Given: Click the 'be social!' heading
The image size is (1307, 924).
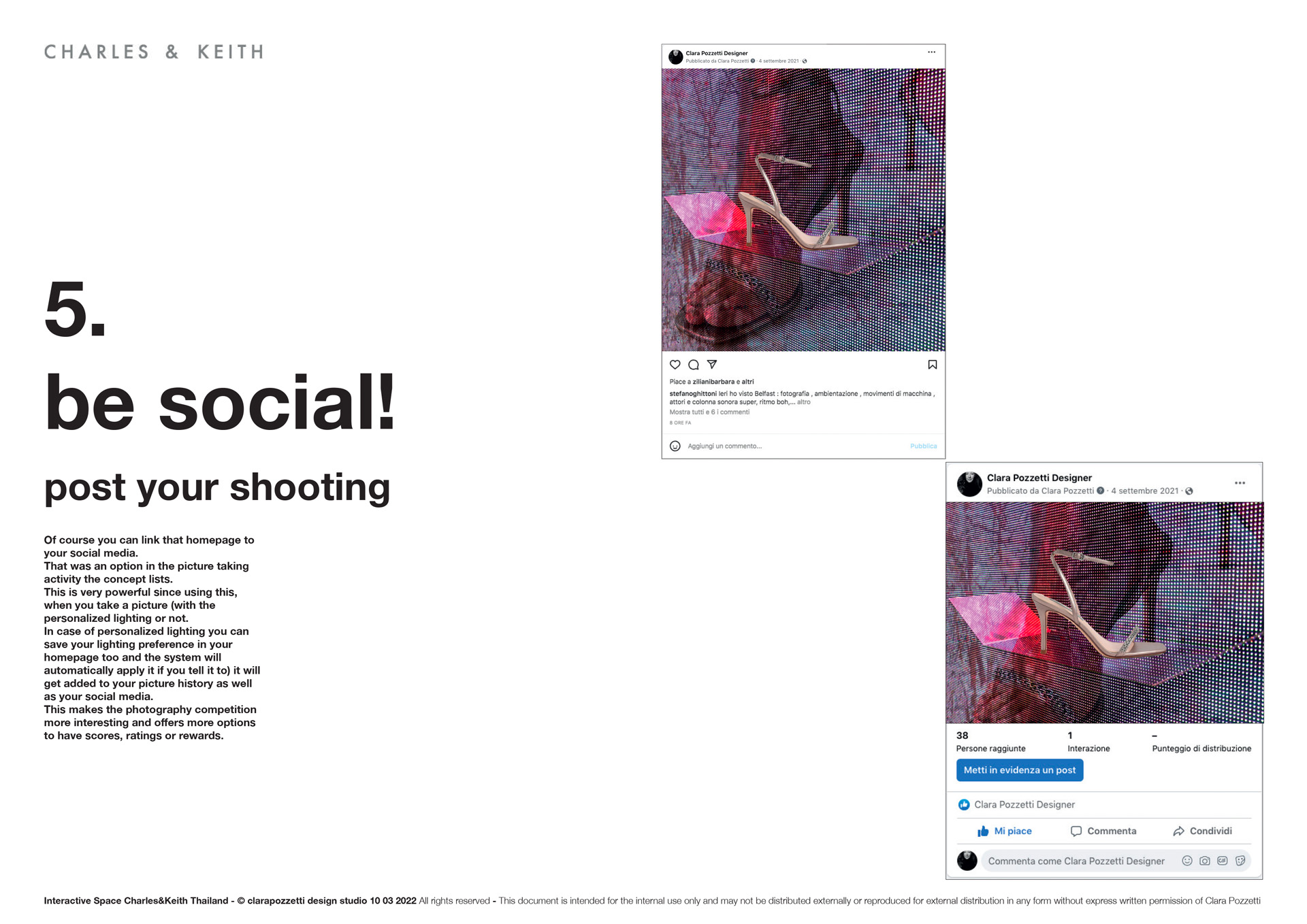Looking at the screenshot, I should pos(220,403).
